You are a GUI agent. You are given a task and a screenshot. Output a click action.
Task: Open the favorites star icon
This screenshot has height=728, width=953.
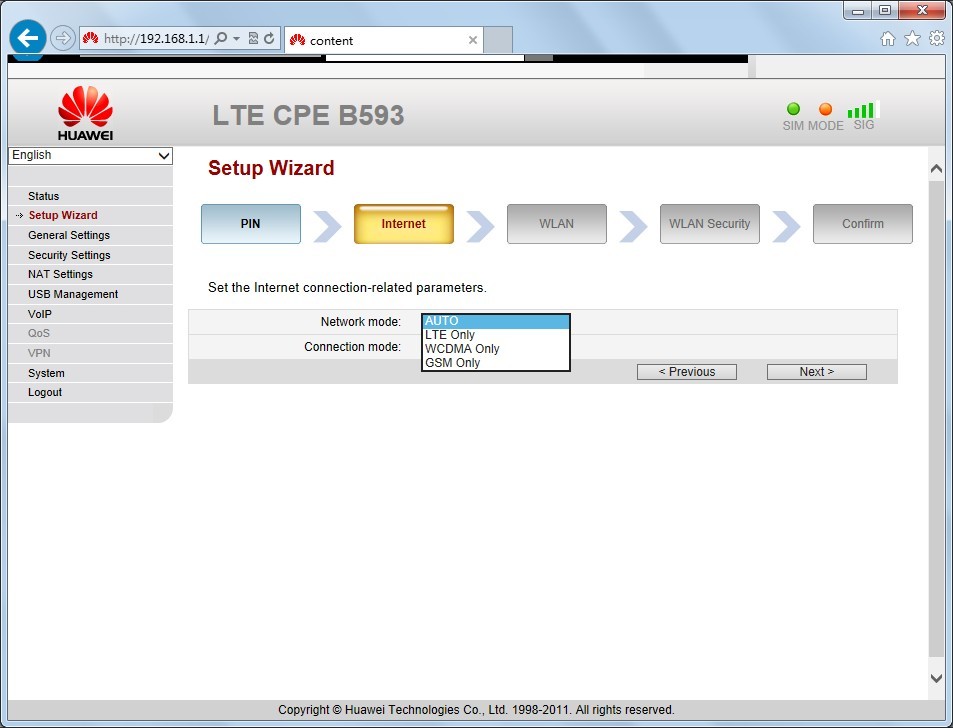click(912, 39)
